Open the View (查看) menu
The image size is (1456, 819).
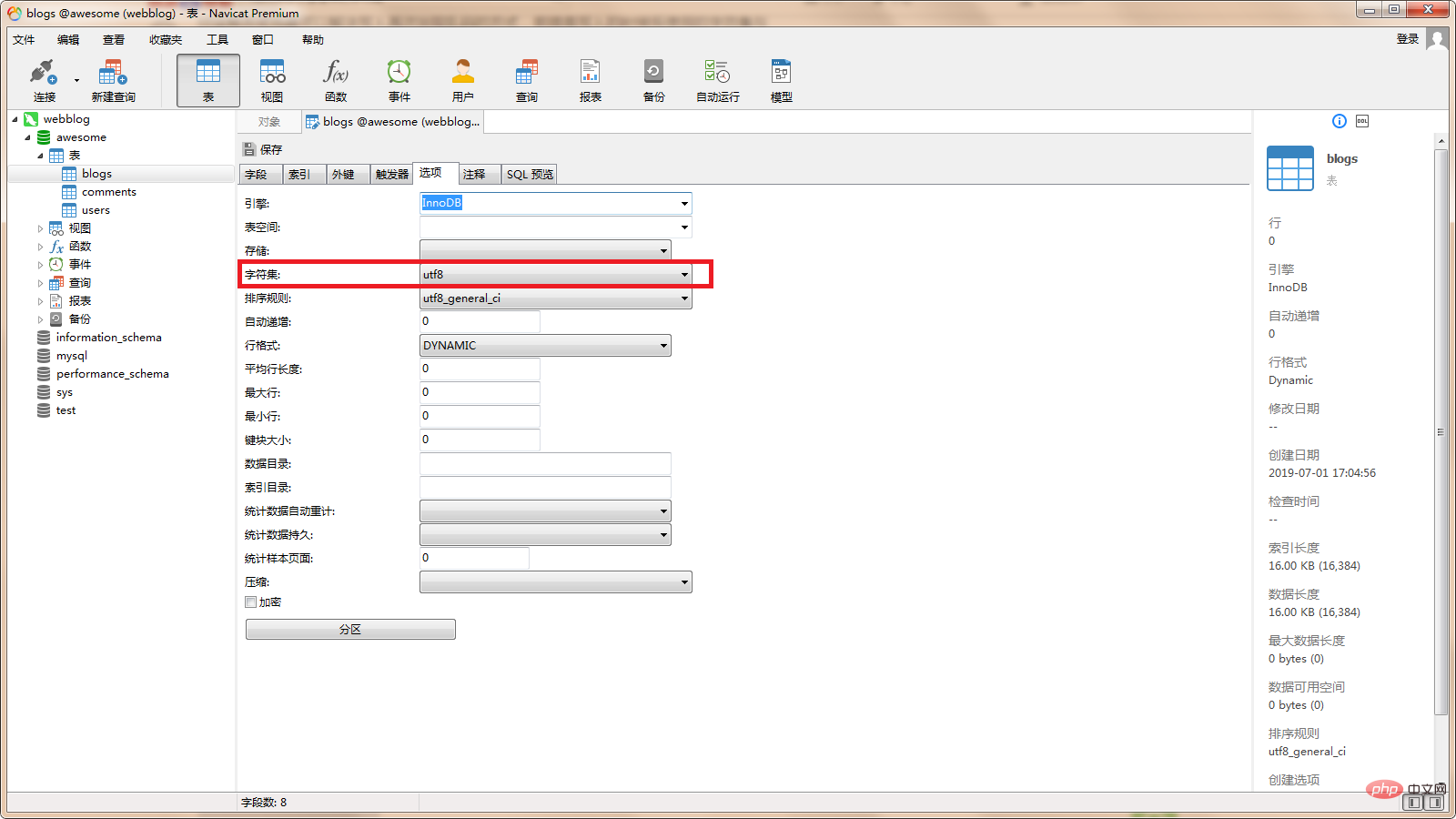(x=114, y=40)
